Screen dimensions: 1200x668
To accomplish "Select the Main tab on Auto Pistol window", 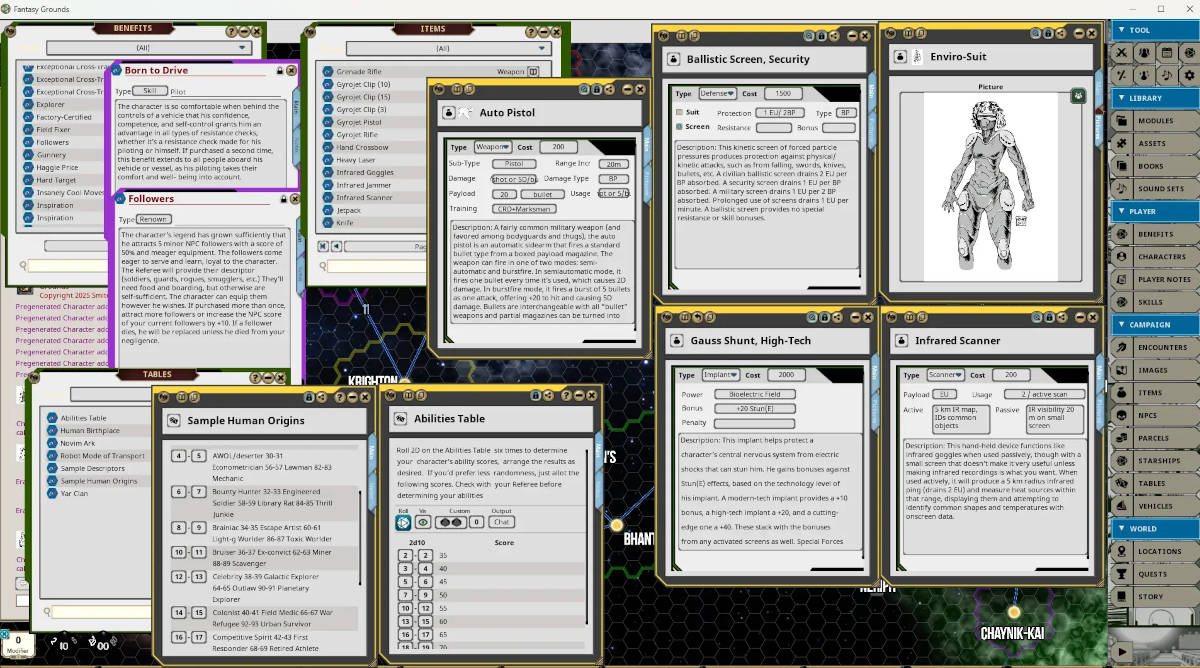I will pos(647,143).
